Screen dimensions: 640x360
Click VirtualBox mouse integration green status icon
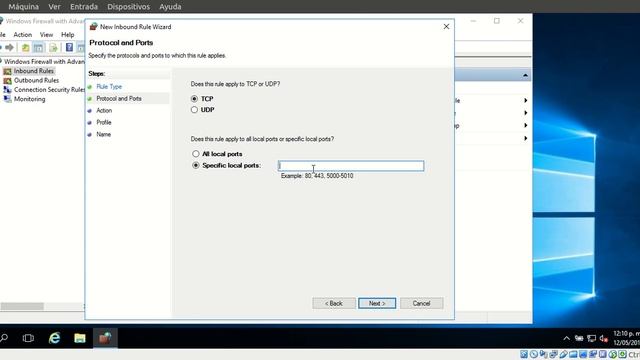613,354
